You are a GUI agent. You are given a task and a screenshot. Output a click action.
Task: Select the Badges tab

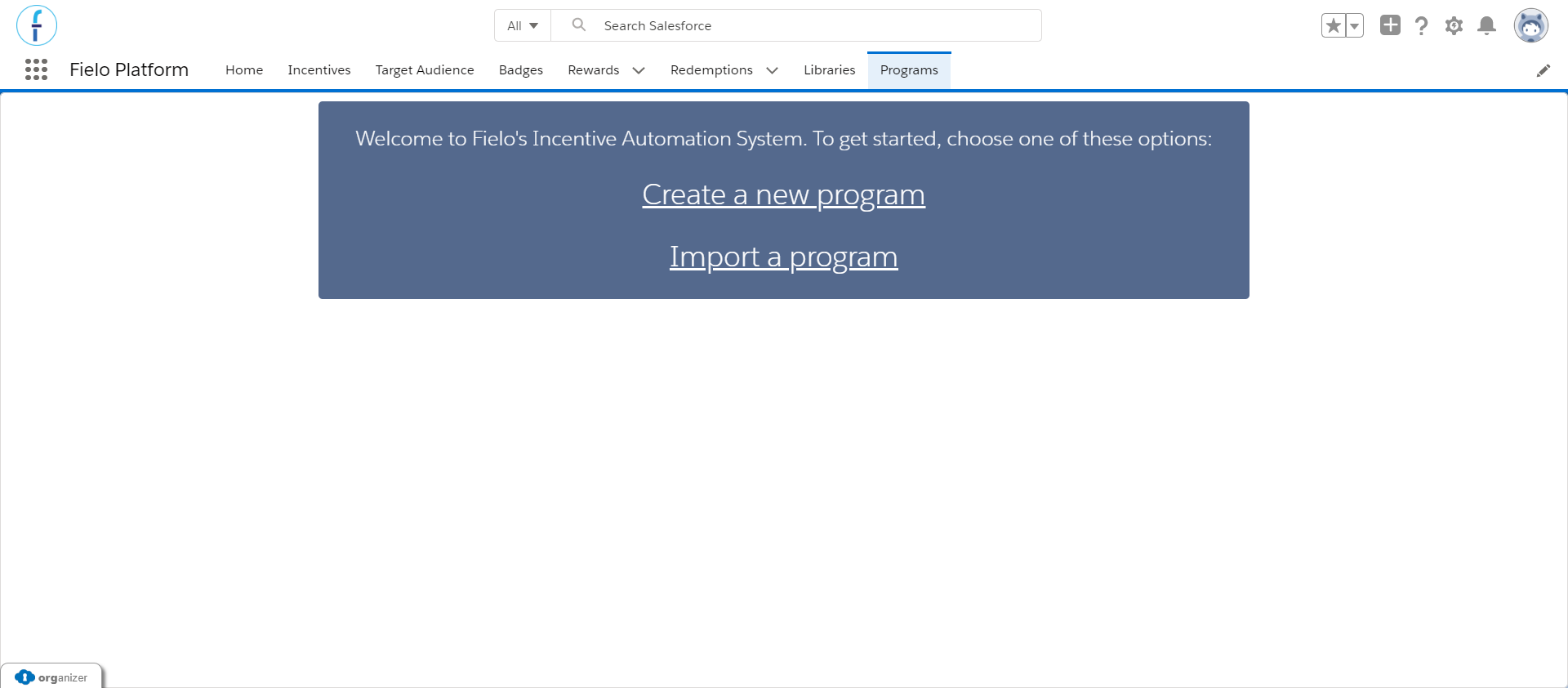(521, 70)
